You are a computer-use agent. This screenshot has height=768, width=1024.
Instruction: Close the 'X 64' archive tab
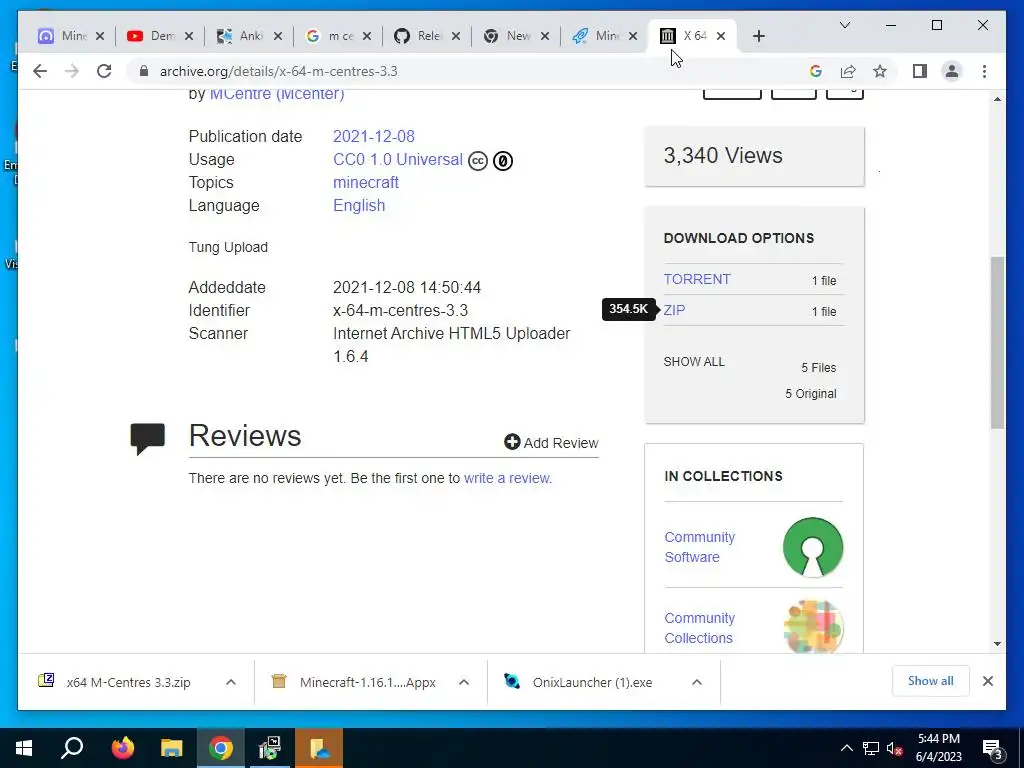(721, 37)
